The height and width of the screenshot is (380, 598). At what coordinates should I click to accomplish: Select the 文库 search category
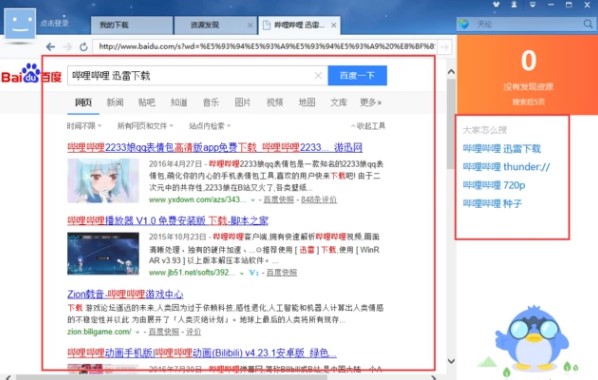coord(338,102)
